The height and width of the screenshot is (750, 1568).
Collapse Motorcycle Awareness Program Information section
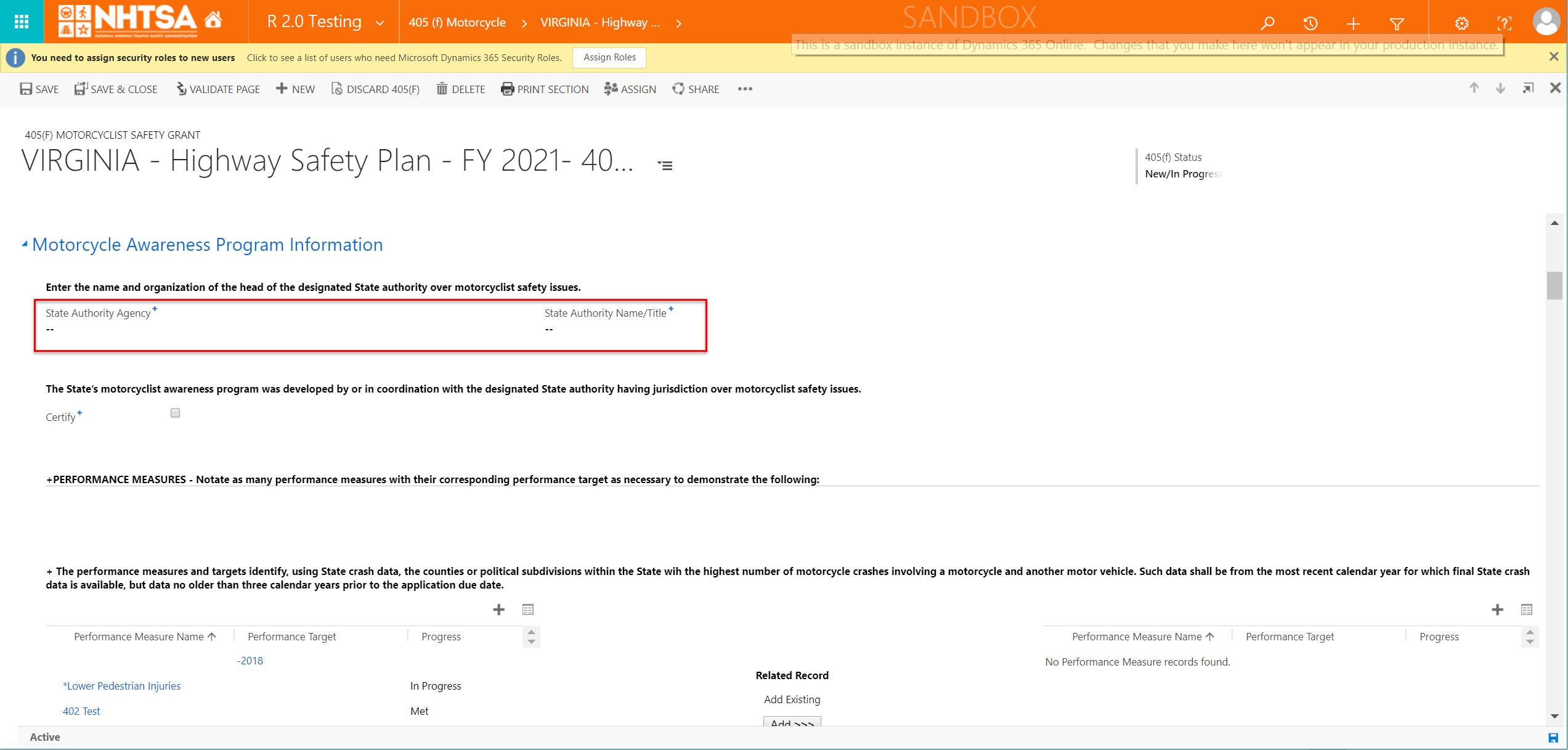[25, 245]
